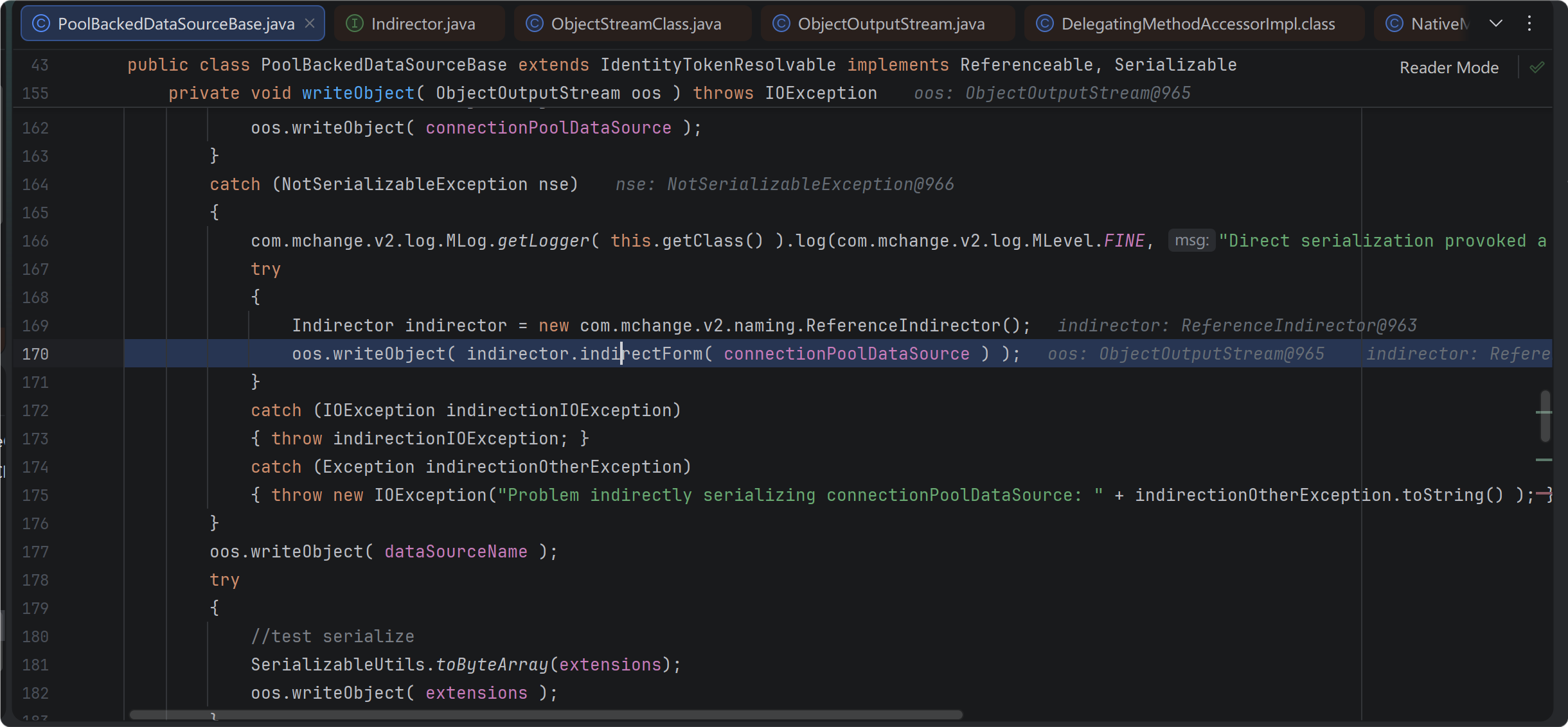Click line number 177 in gutter

pyautogui.click(x=35, y=552)
